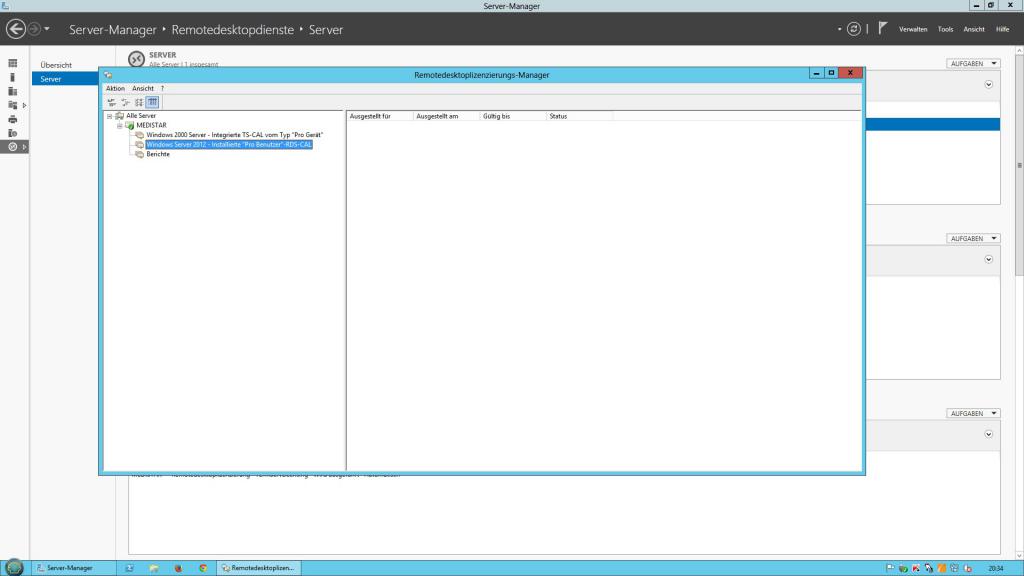This screenshot has height=576, width=1024.
Task: Sort by Ausgestellt am column
Action: coord(447,116)
